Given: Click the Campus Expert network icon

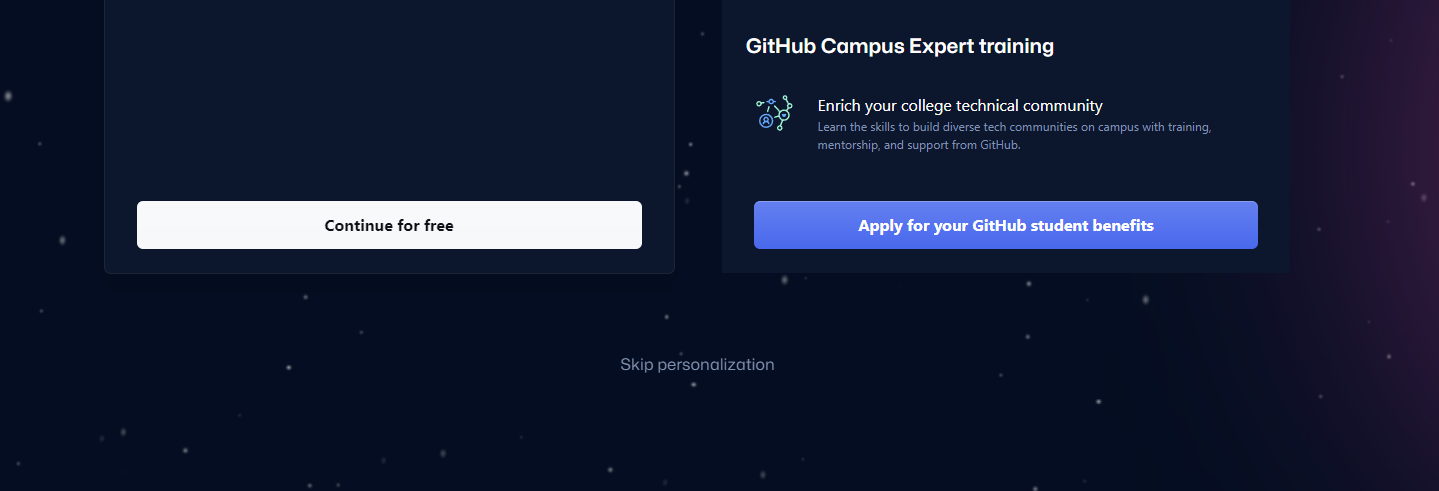Looking at the screenshot, I should (x=774, y=113).
